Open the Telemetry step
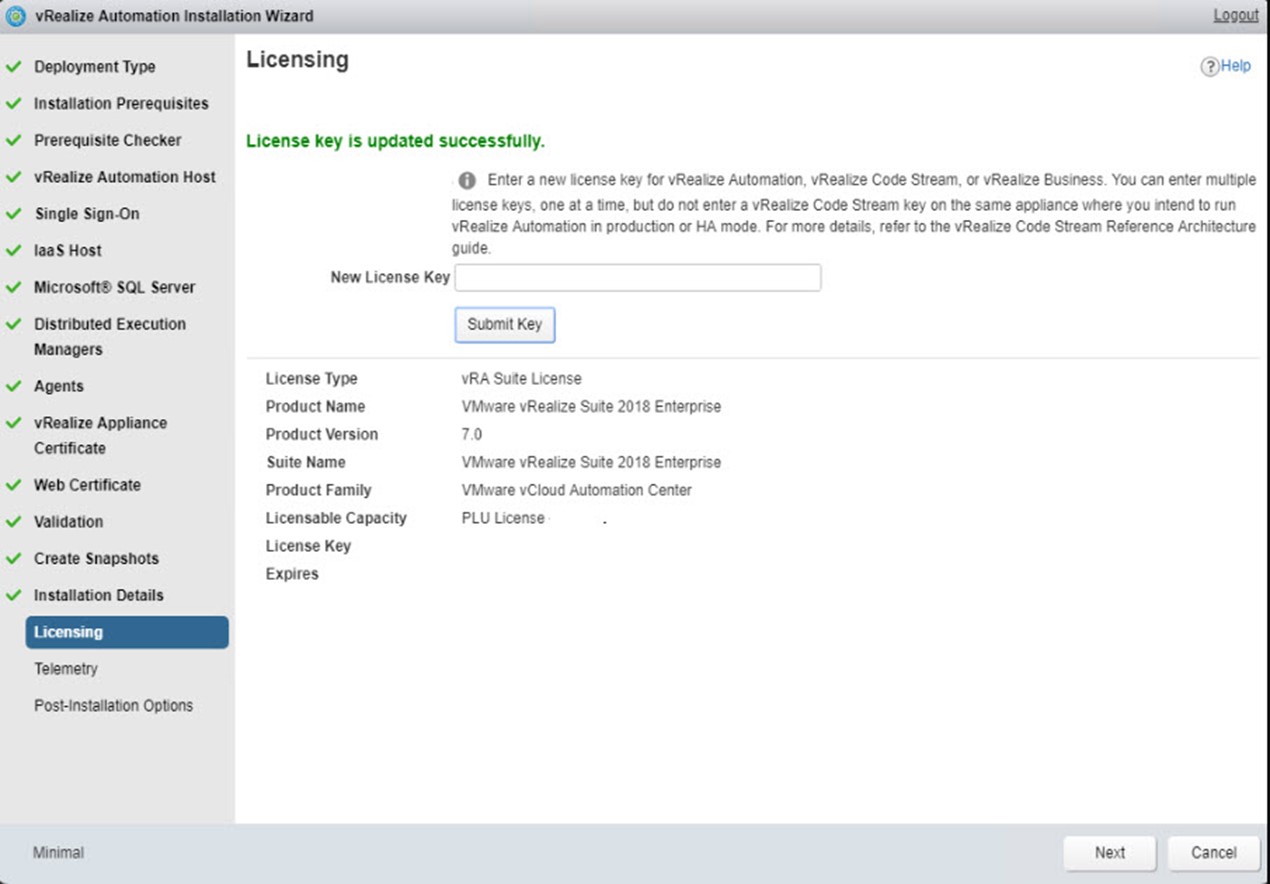 66,669
